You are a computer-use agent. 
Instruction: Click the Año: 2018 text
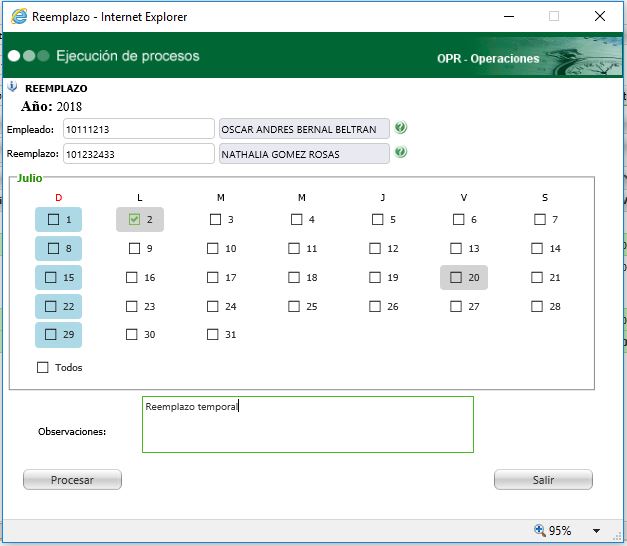(x=52, y=106)
